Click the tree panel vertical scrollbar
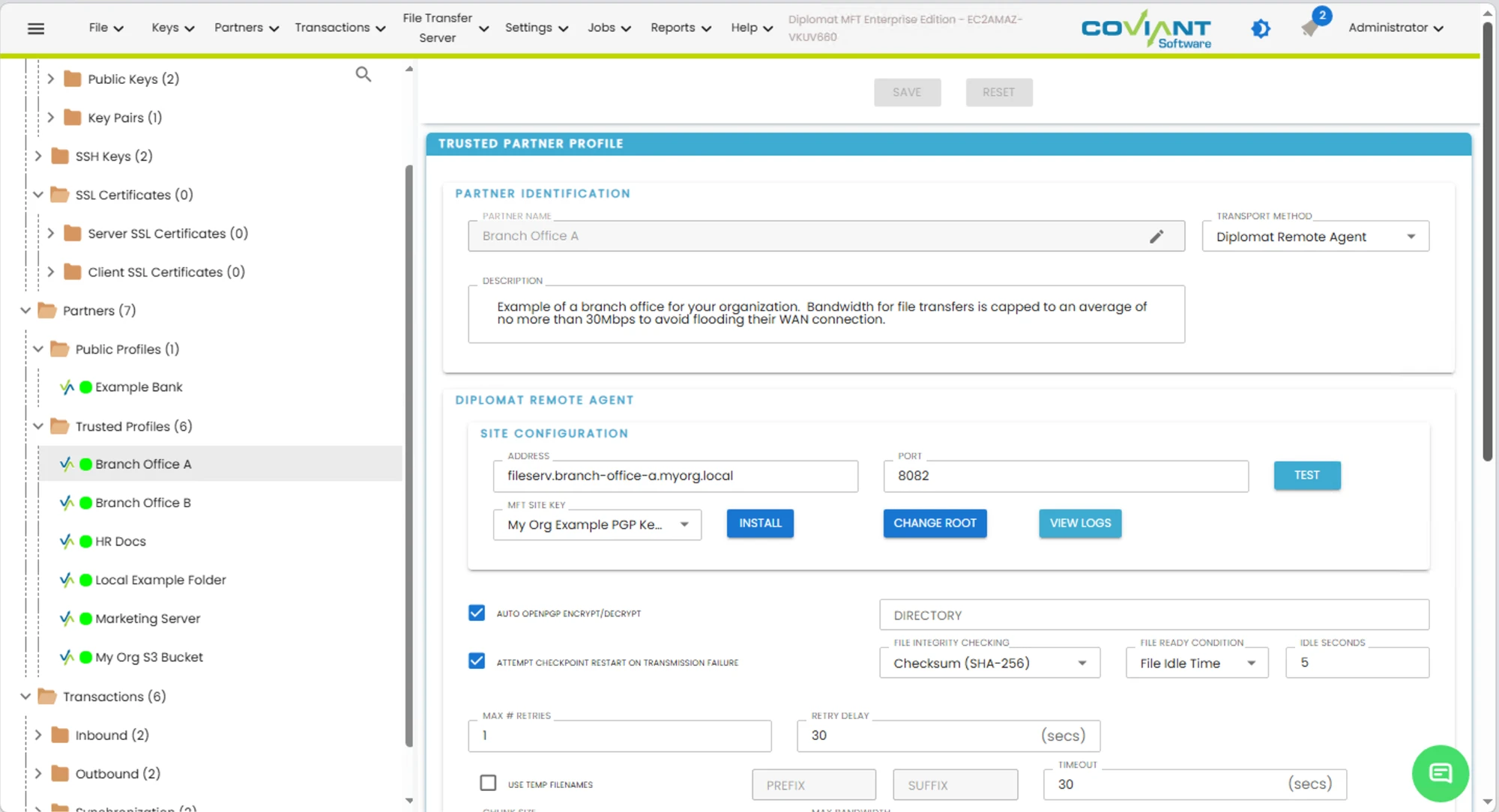 409,455
